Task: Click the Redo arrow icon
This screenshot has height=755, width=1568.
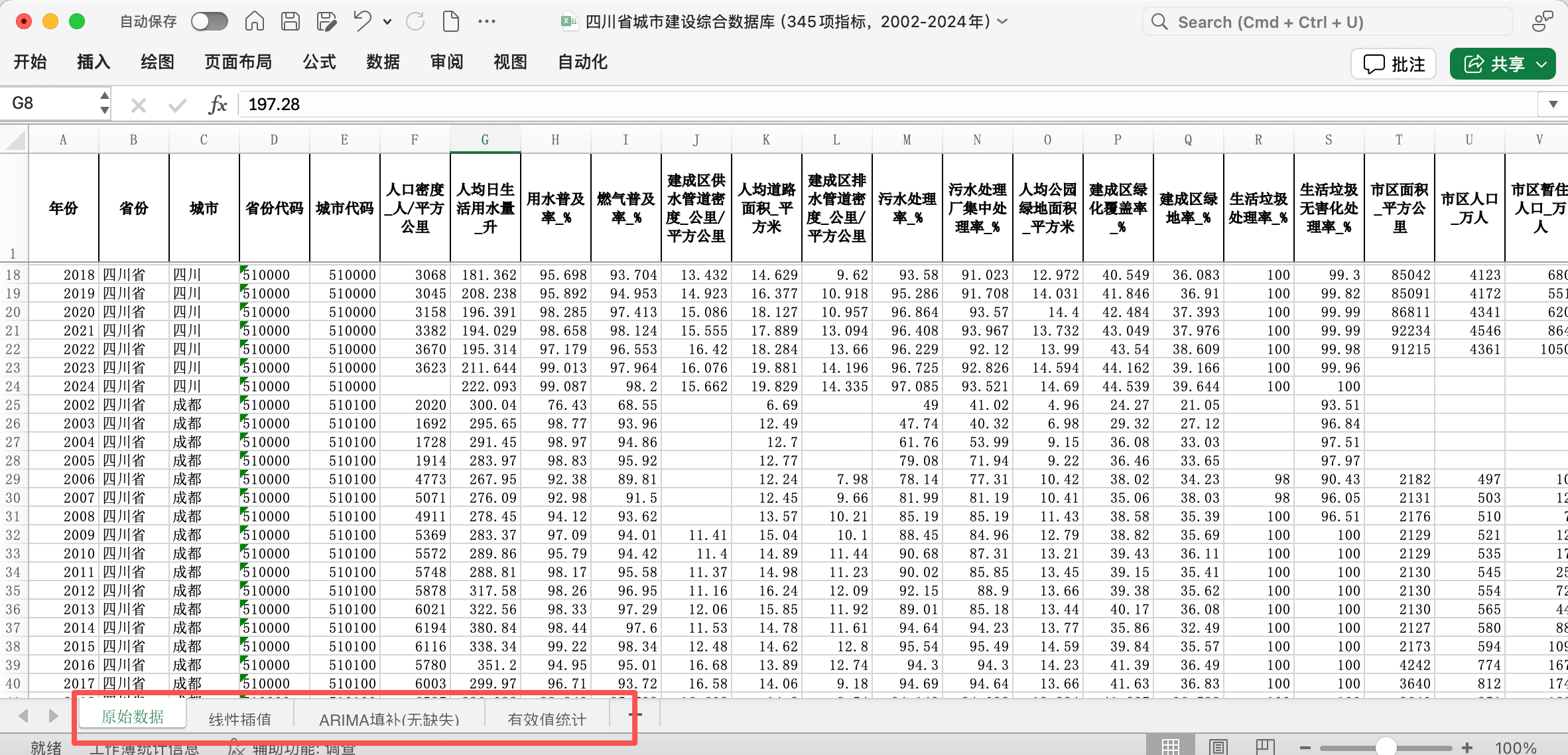Action: (415, 22)
